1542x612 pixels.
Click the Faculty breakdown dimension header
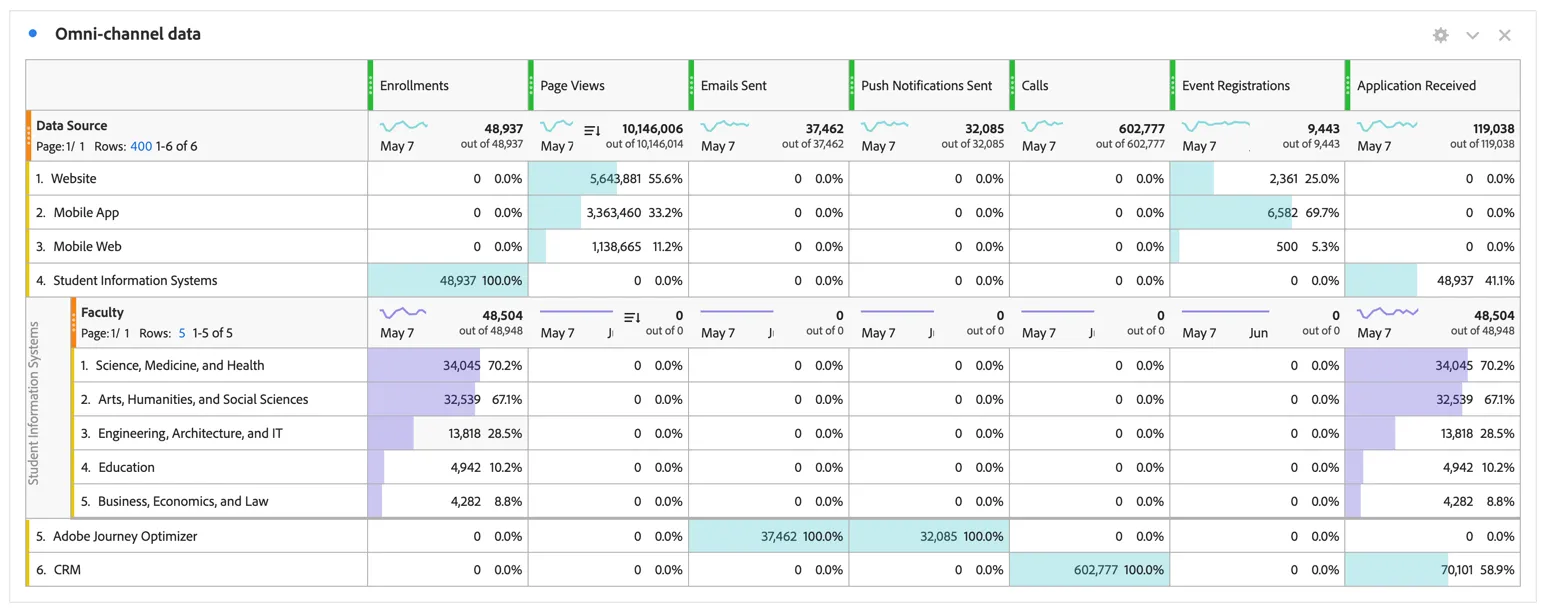(x=102, y=313)
